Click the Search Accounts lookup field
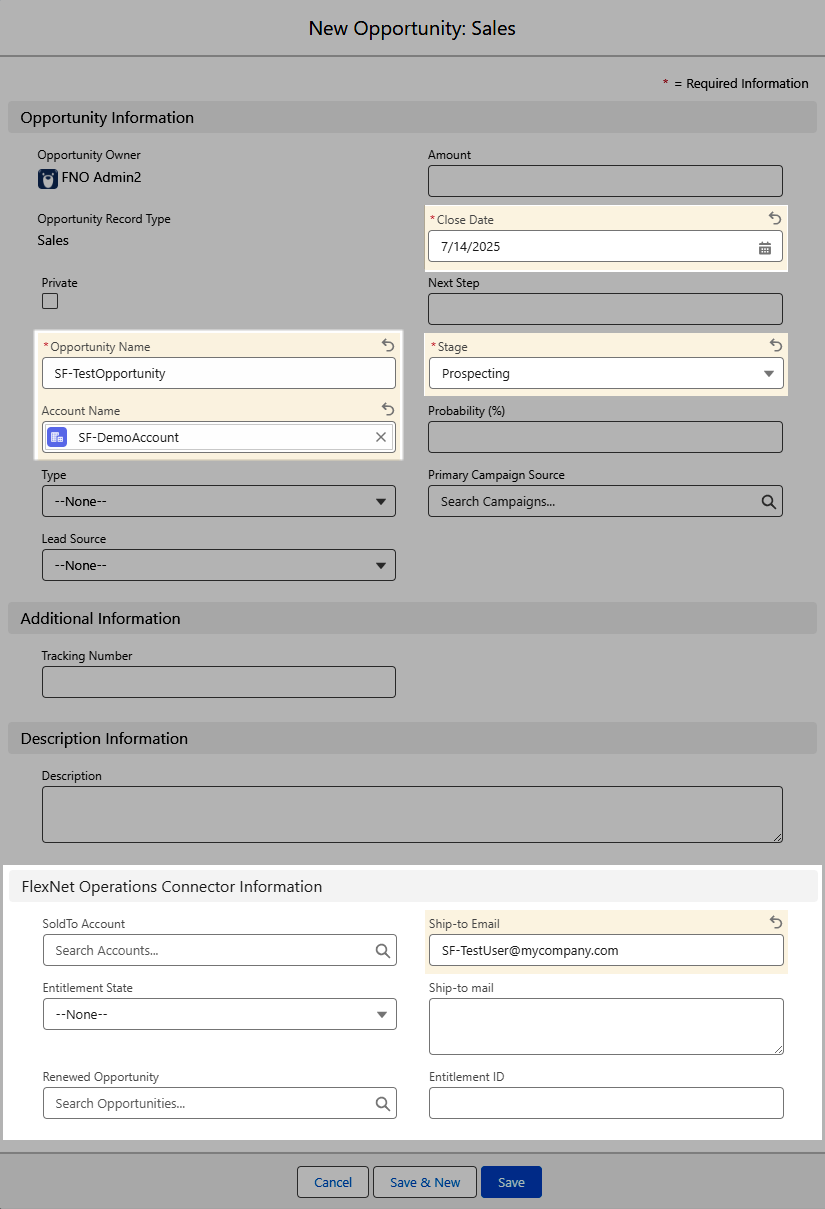Image resolution: width=825 pixels, height=1209 pixels. (x=220, y=950)
